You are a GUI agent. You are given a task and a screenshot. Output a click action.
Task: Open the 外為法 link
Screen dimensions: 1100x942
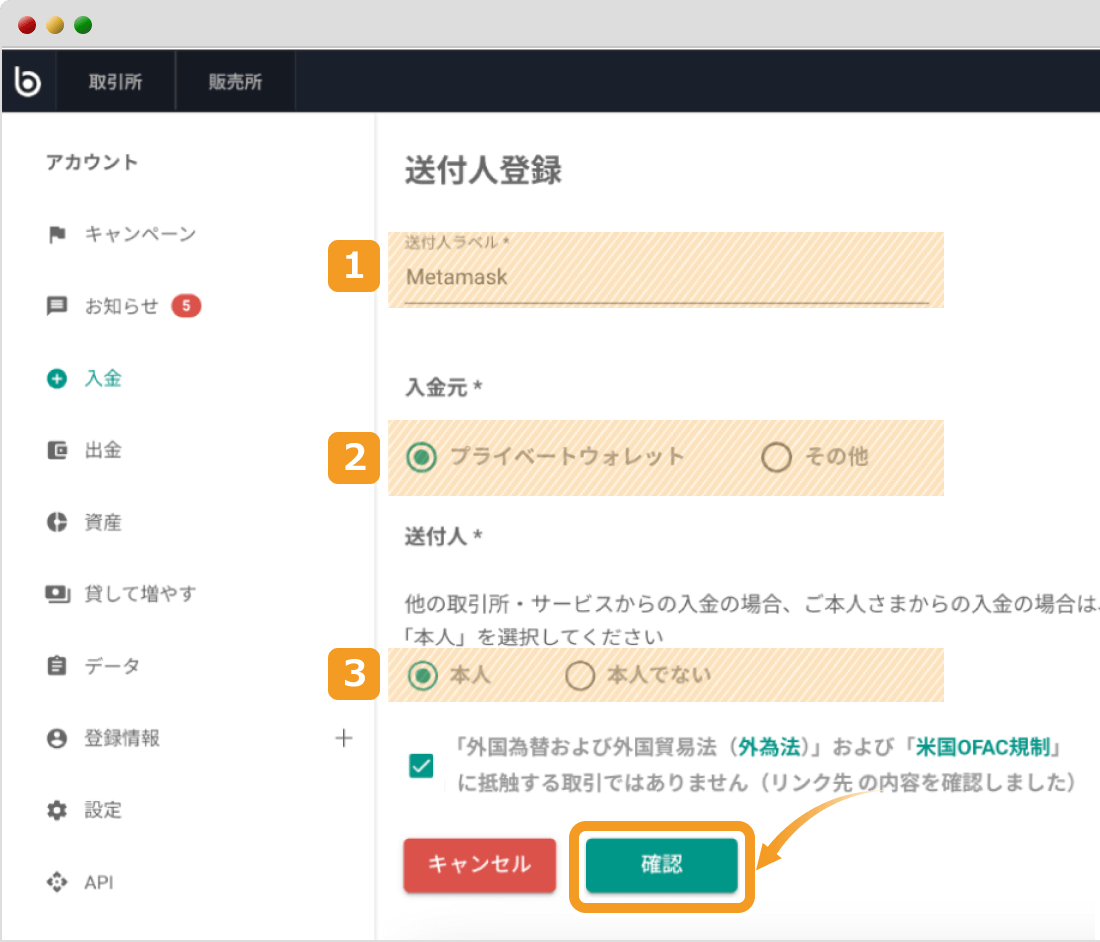coord(770,747)
